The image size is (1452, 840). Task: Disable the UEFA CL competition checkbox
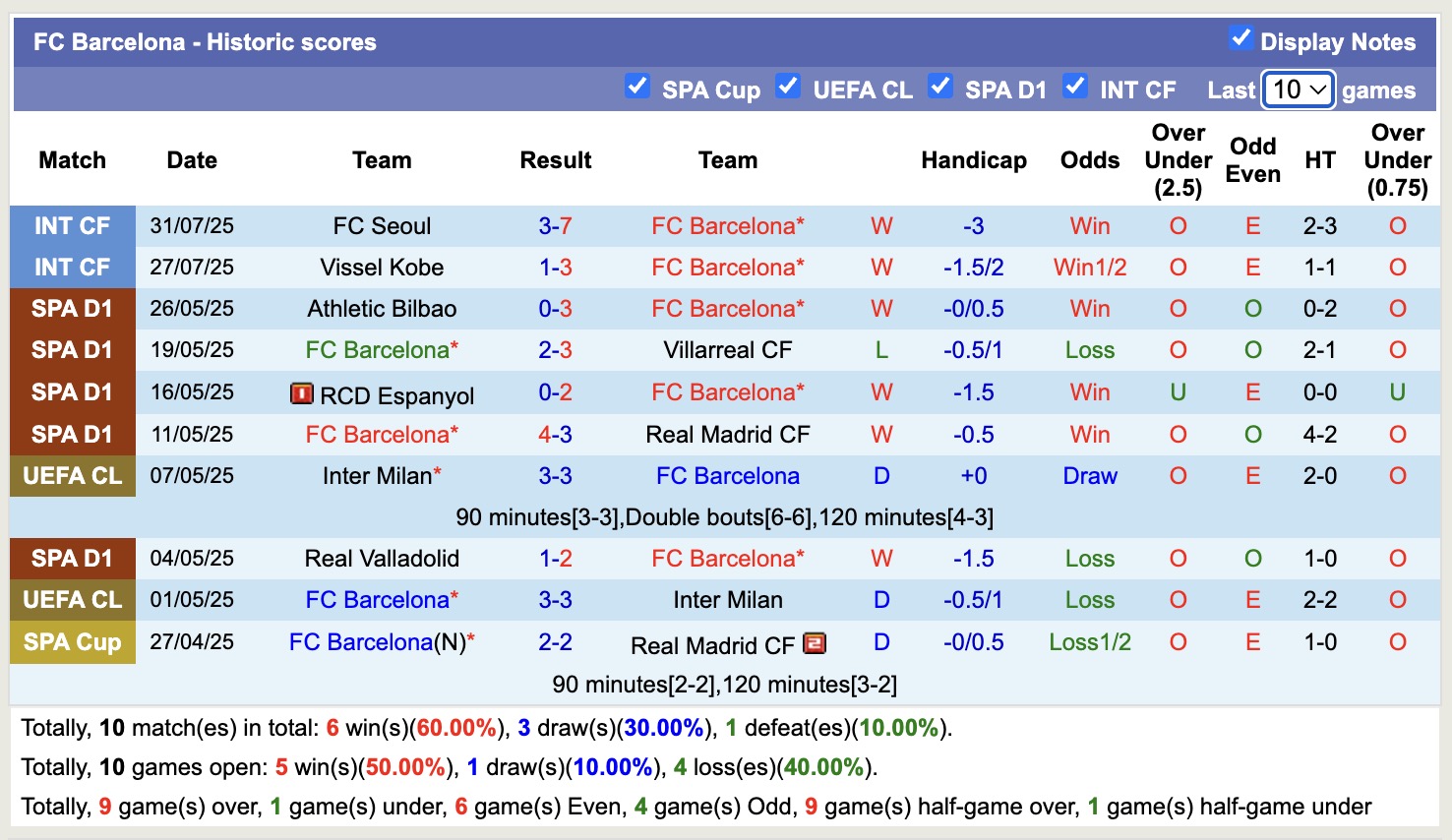coord(788,87)
